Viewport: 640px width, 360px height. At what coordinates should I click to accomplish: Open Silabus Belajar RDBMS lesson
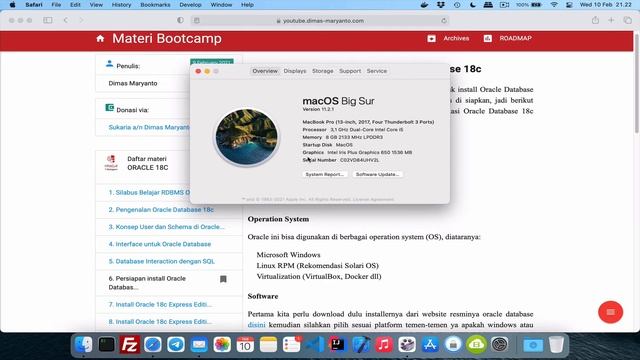(x=149, y=192)
